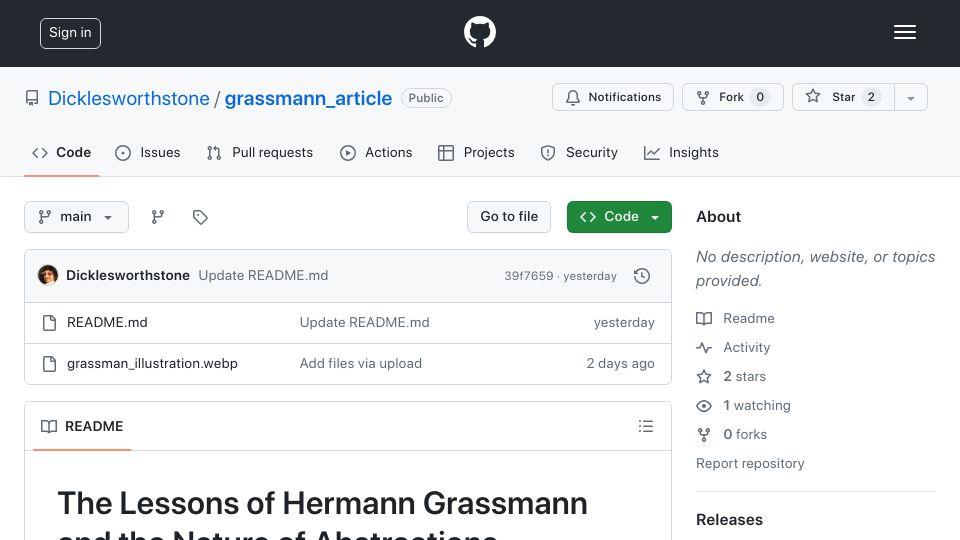Image resolution: width=960 pixels, height=540 pixels.
Task: Select the README tab in the file viewer
Action: (82, 426)
